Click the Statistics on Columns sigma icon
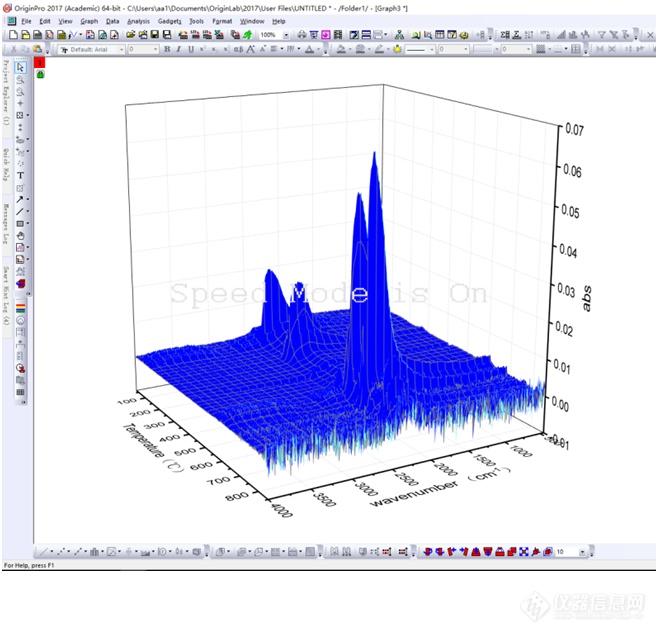This screenshot has height=634, width=658. tap(505, 35)
